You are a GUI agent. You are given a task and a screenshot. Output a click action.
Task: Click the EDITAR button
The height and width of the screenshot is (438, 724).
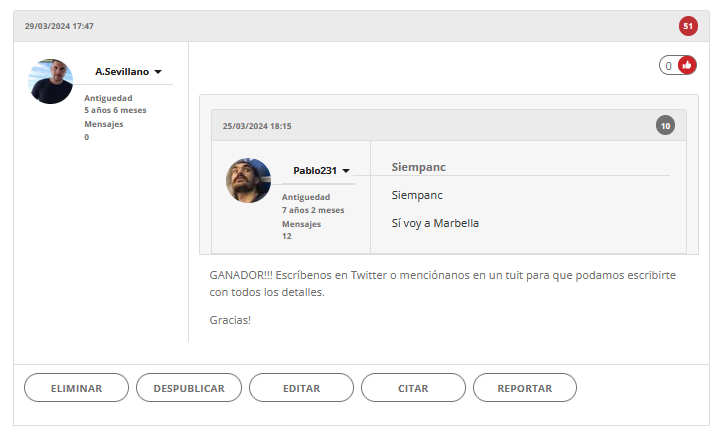coord(302,388)
